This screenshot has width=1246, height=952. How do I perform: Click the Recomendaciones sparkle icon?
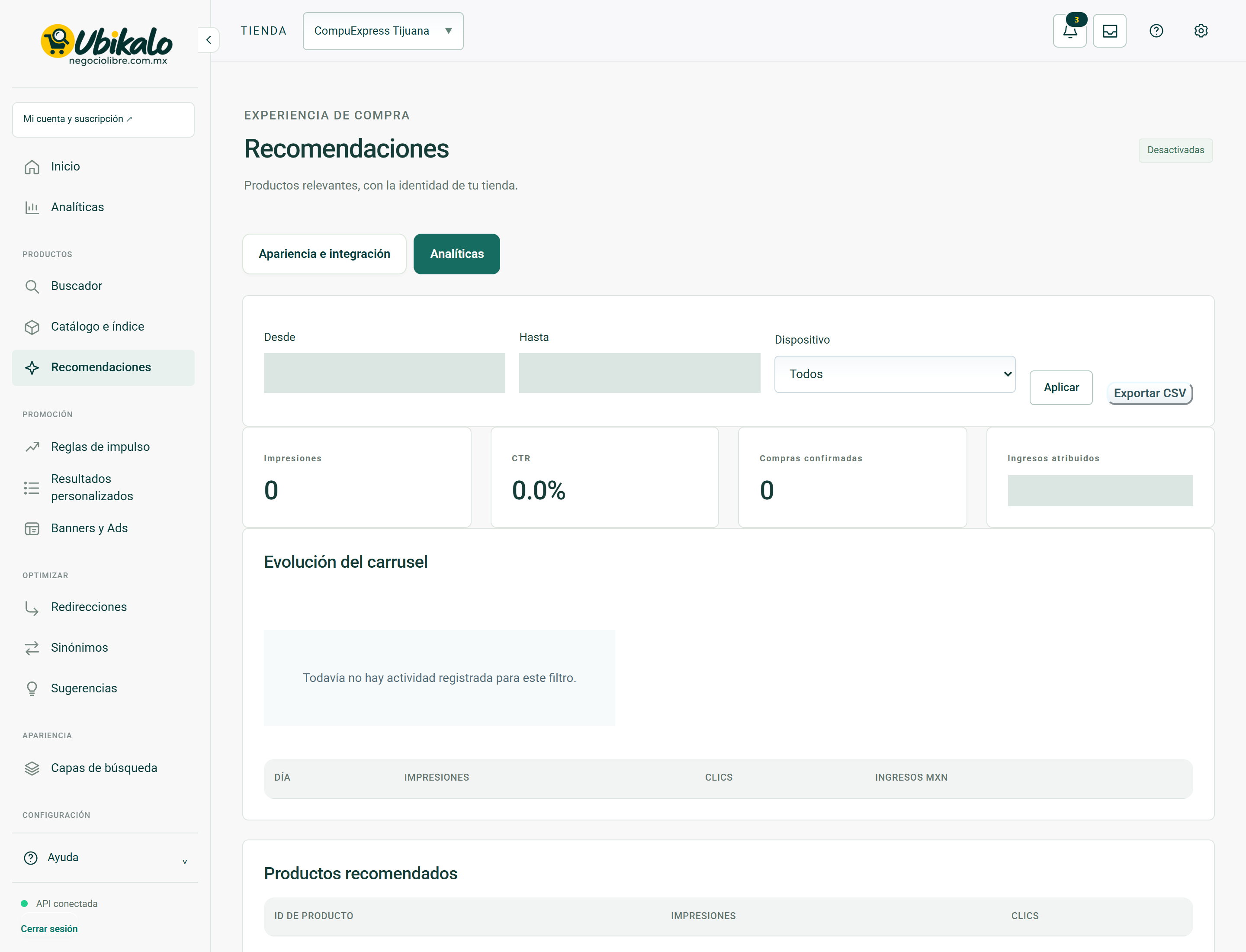coord(32,368)
